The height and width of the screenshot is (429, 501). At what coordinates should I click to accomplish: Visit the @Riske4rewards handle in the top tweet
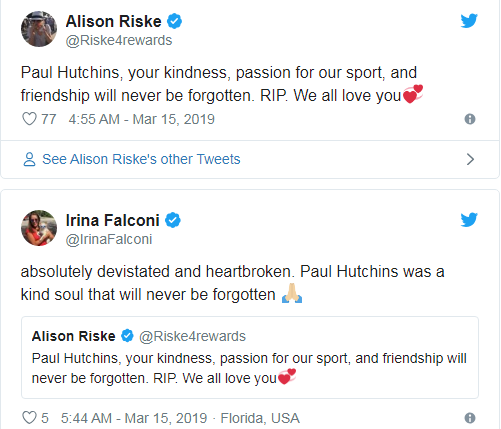click(x=119, y=40)
